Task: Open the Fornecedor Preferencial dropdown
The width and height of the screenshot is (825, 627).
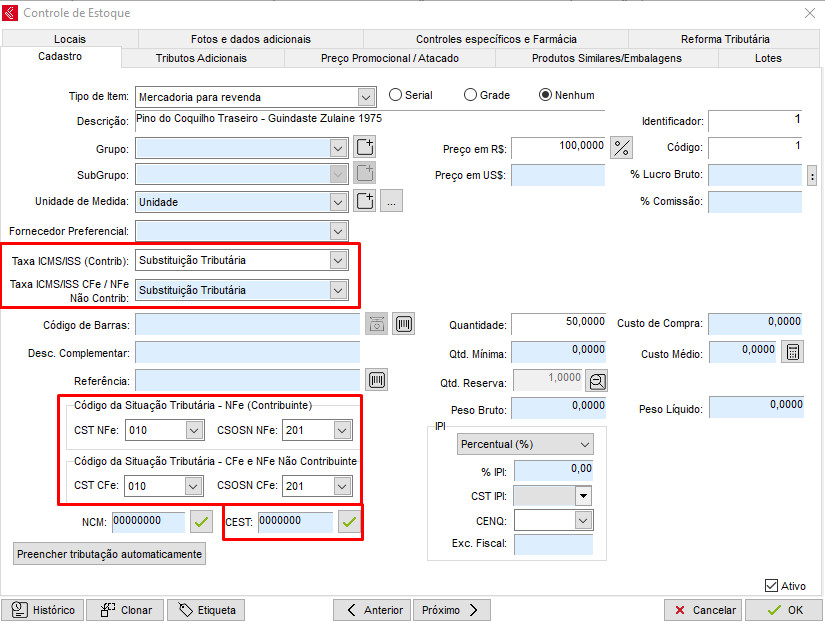Action: [338, 231]
